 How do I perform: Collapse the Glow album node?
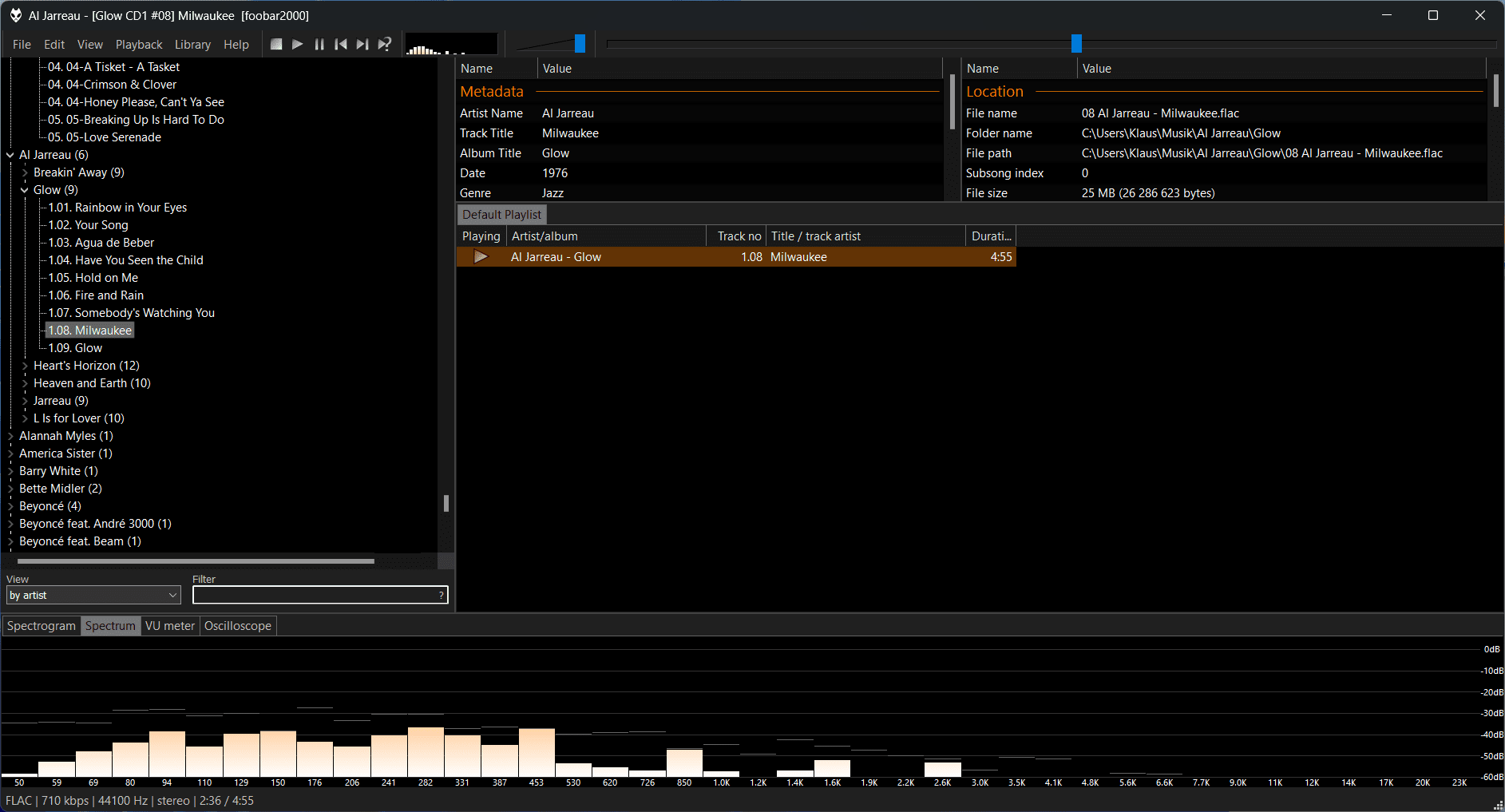click(25, 190)
